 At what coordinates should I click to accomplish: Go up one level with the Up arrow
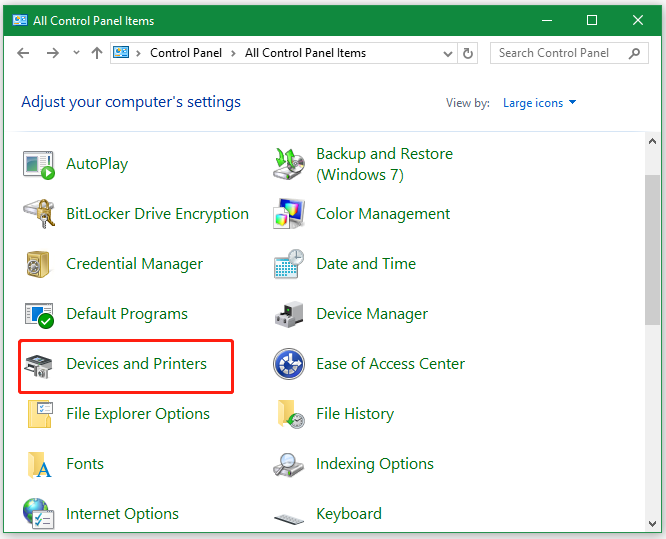(x=97, y=53)
